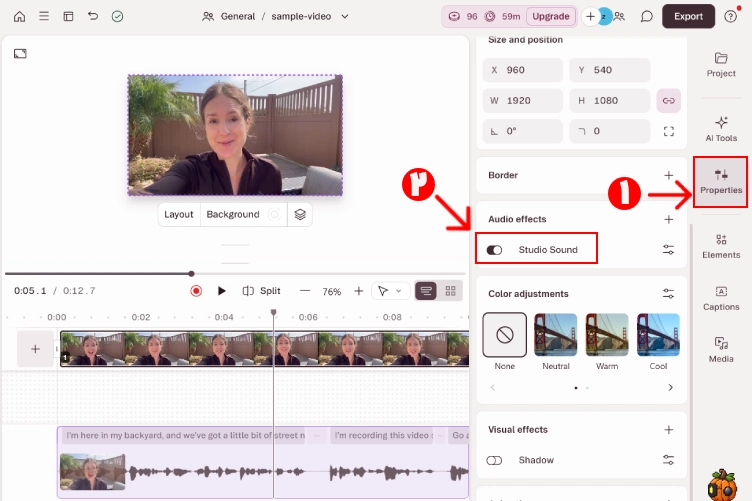
Task: Click the 96 credits indicator
Action: click(x=463, y=16)
